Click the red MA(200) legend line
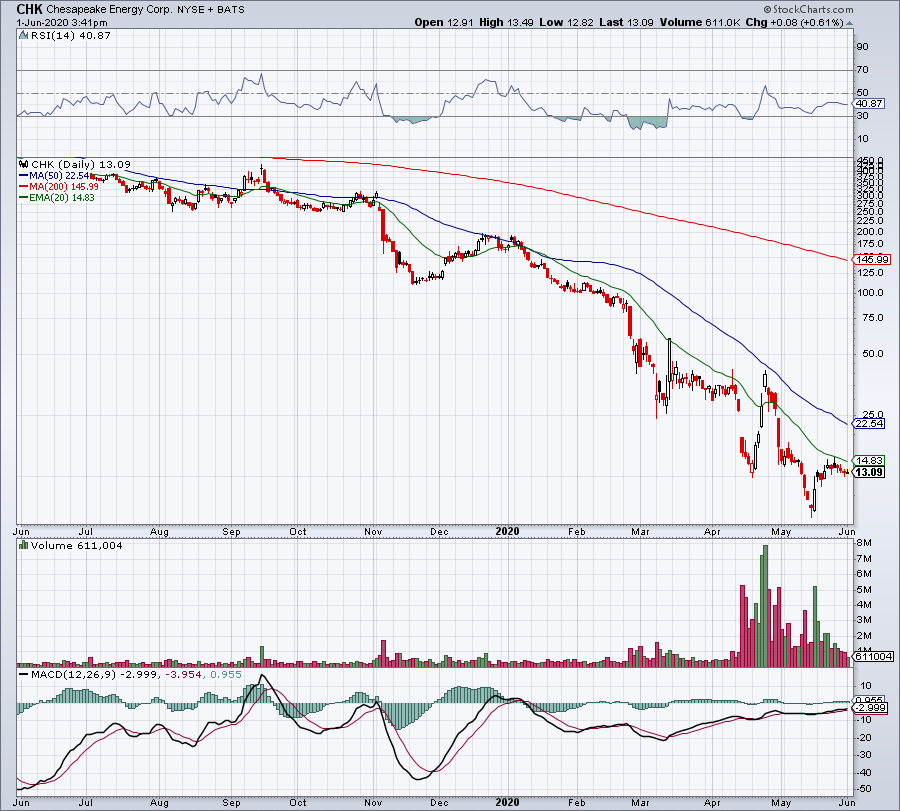 (22, 187)
